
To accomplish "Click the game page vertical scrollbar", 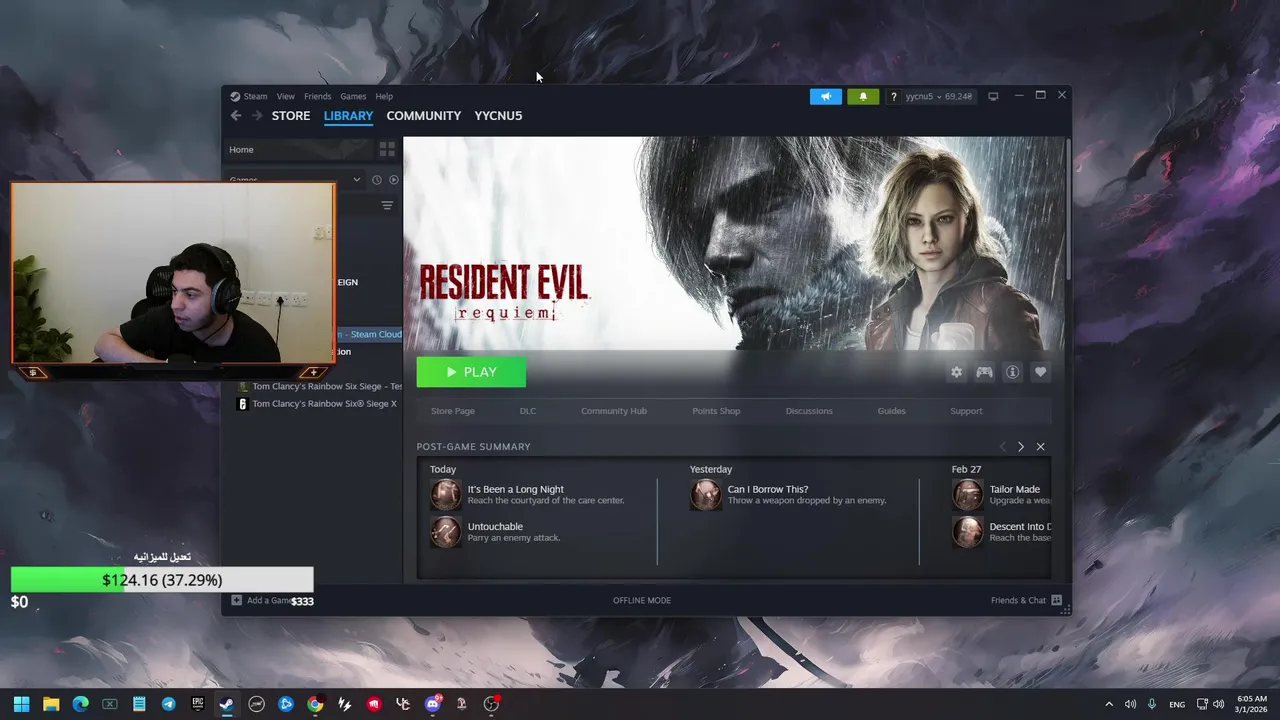I will (x=1068, y=210).
